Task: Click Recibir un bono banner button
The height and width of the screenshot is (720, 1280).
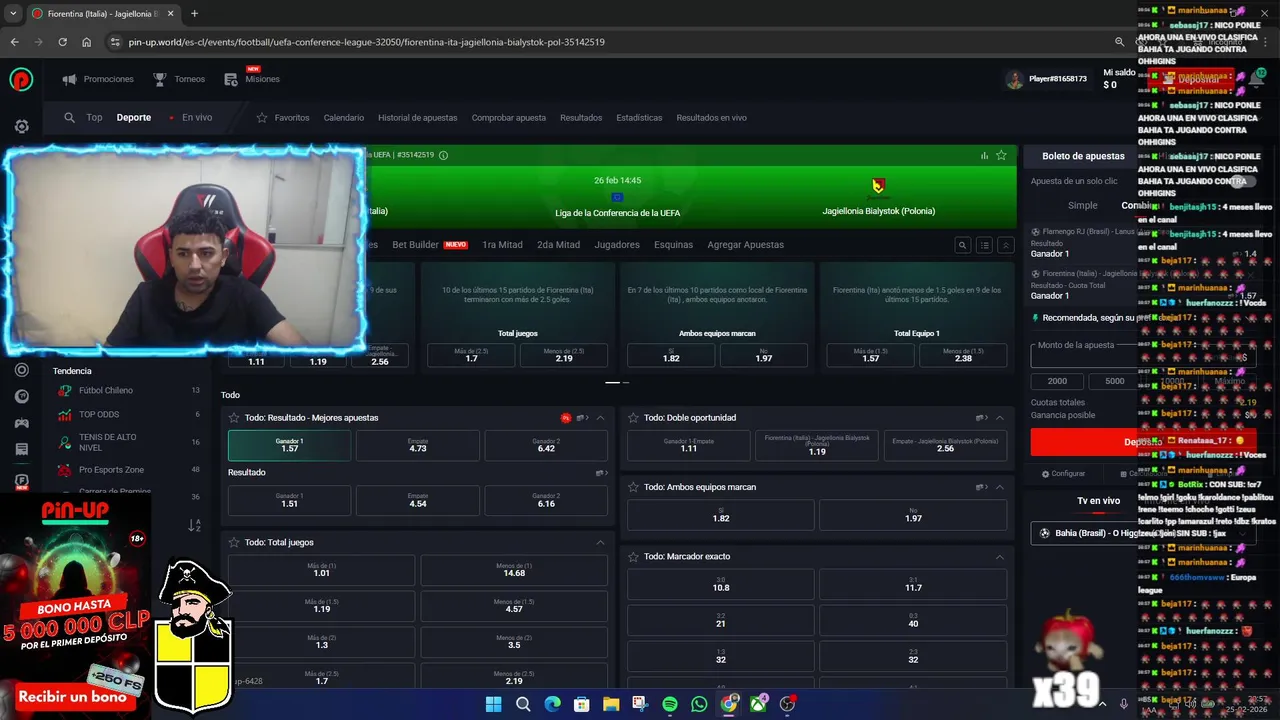Action: point(72,697)
